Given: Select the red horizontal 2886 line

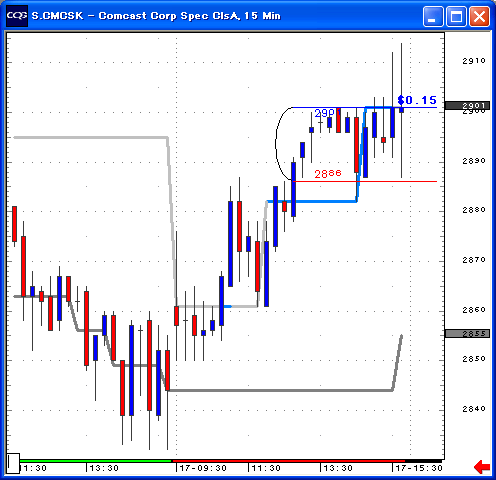Looking at the screenshot, I should tap(365, 181).
